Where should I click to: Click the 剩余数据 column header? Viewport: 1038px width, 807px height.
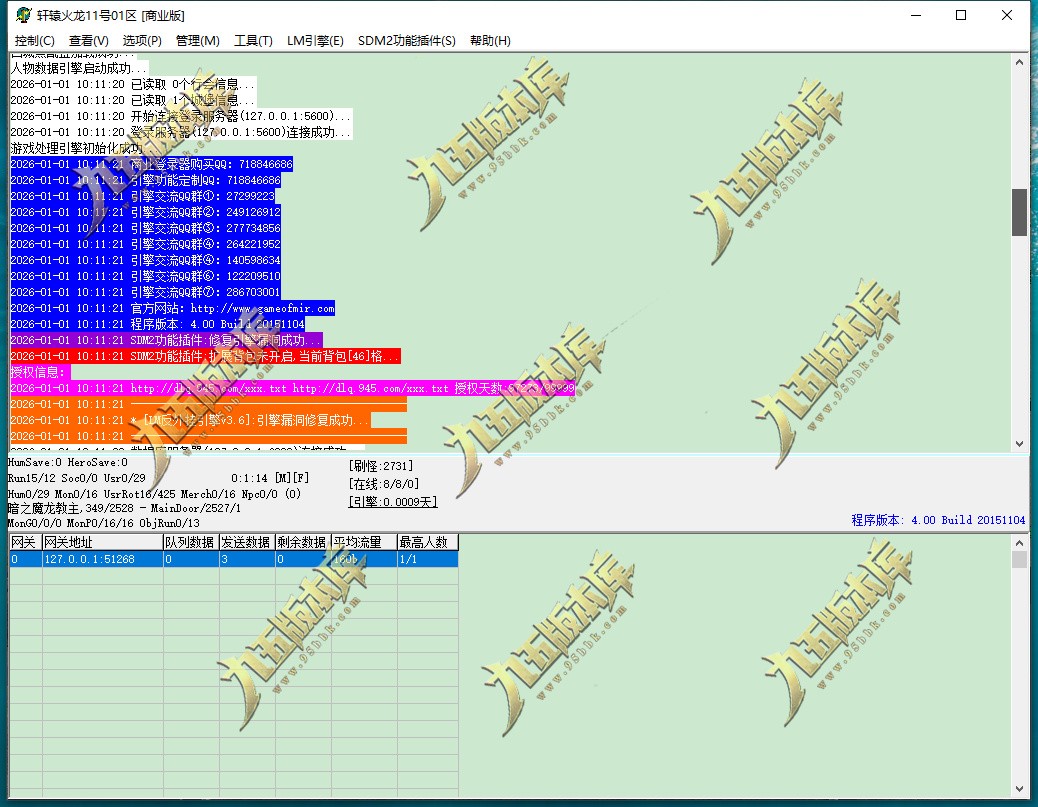[x=303, y=542]
